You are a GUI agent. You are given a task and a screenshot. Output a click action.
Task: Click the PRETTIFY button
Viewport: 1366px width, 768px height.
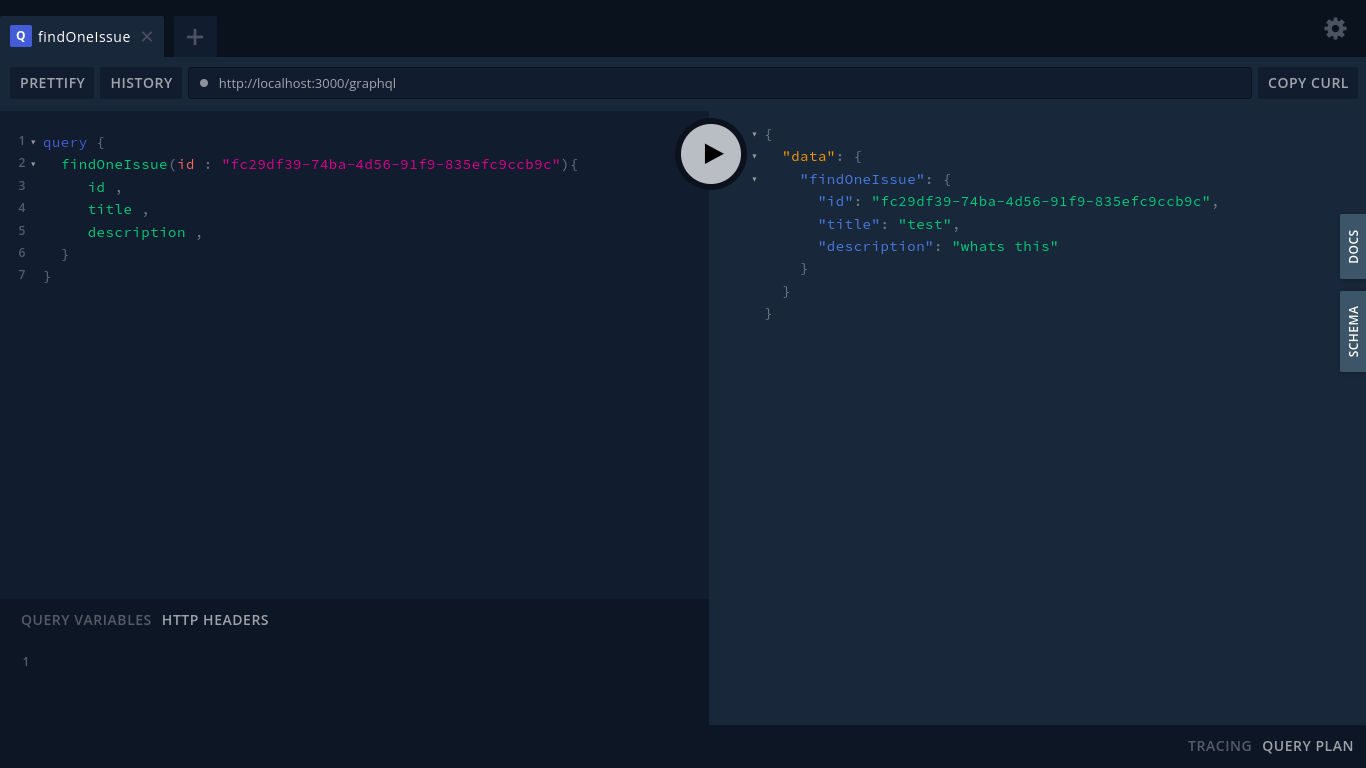[x=52, y=83]
